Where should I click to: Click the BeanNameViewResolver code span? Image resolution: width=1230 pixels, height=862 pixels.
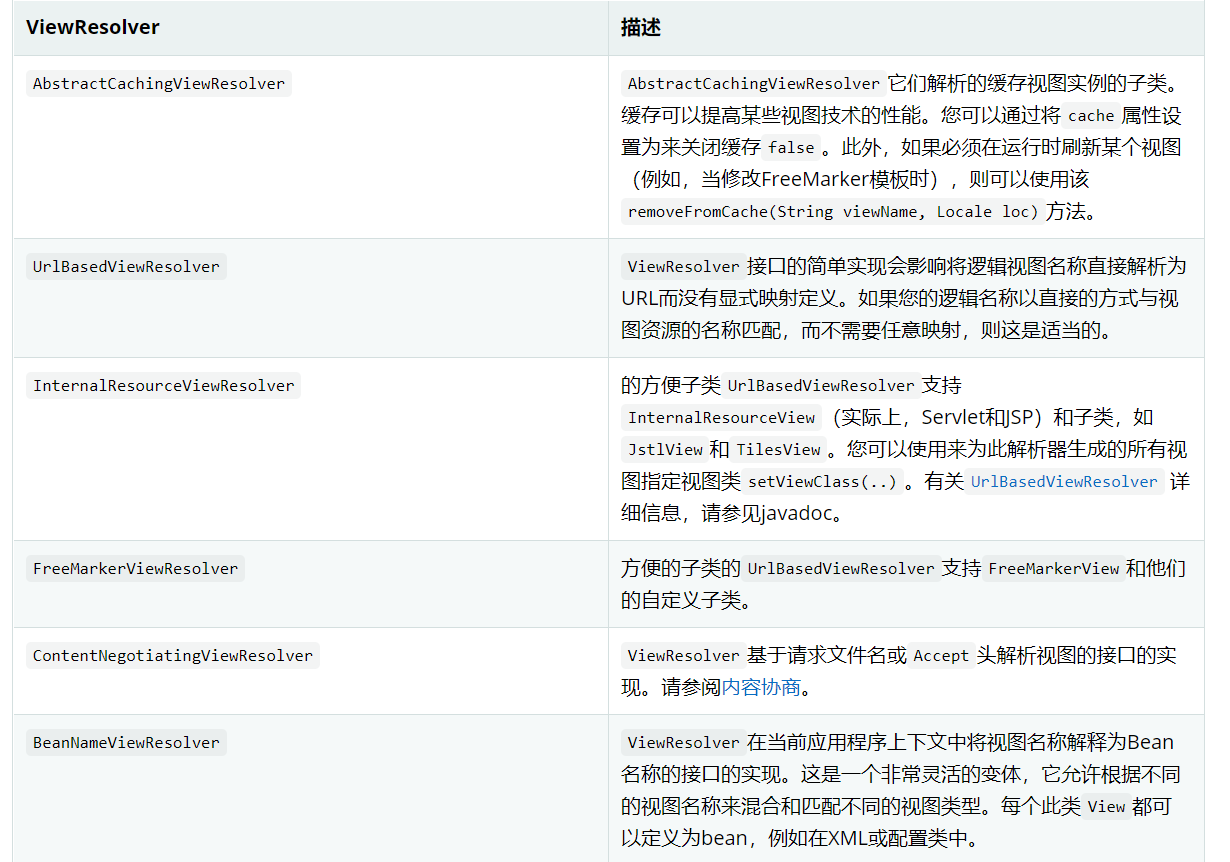(126, 742)
